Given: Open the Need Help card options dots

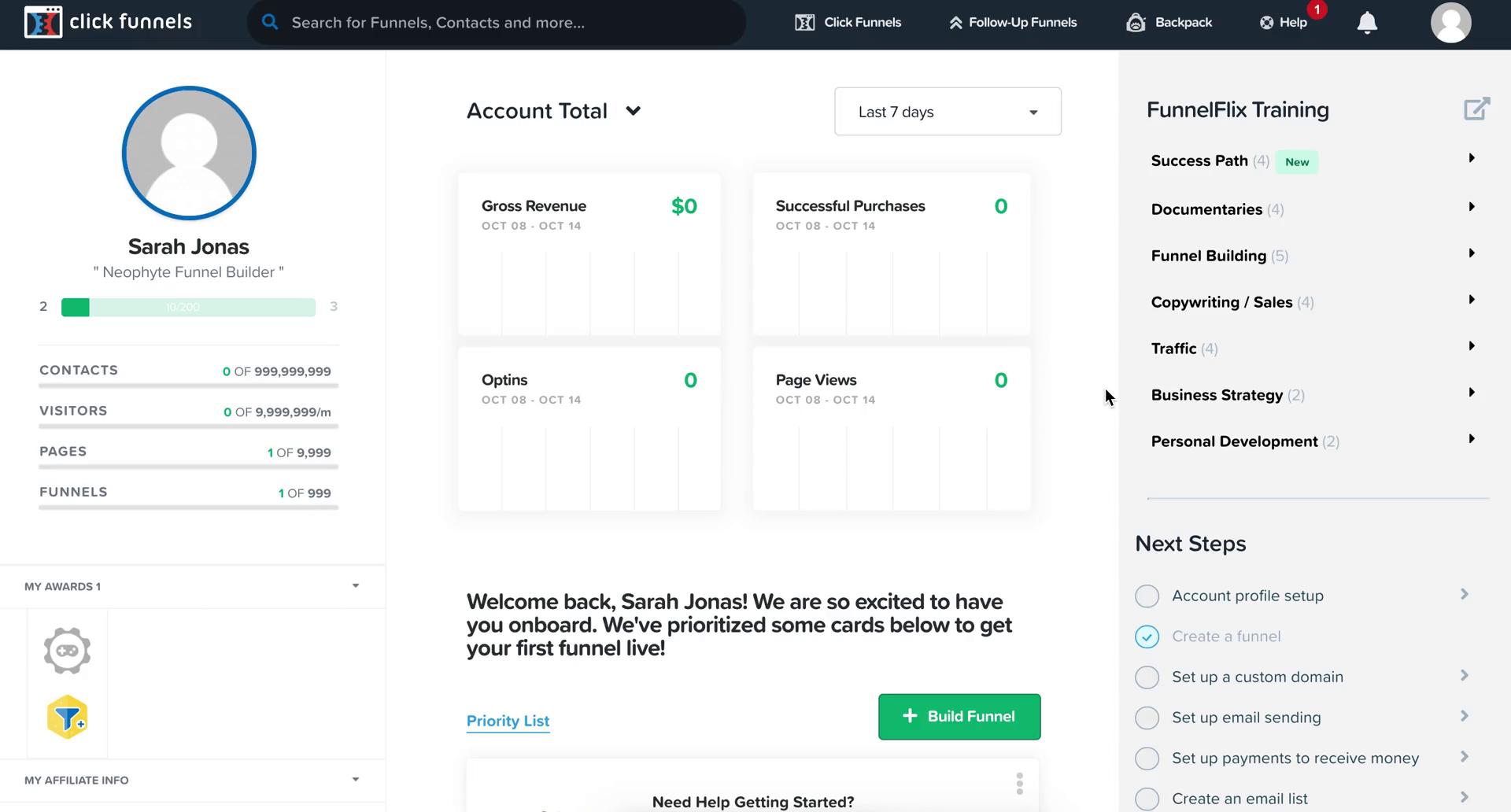Looking at the screenshot, I should pyautogui.click(x=1019, y=783).
